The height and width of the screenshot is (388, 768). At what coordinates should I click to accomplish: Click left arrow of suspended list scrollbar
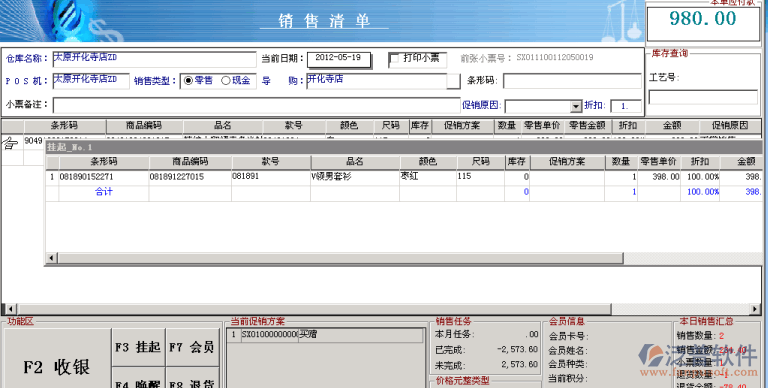tap(52, 258)
